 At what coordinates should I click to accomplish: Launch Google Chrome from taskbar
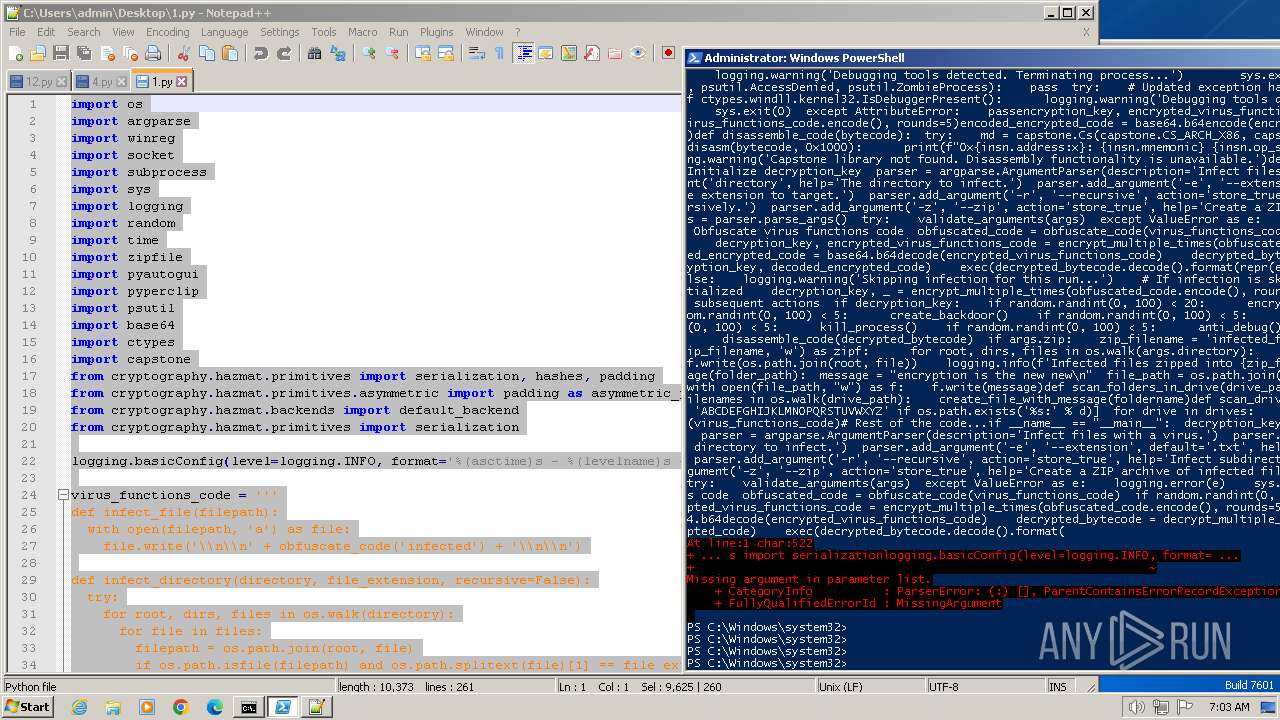[181, 707]
